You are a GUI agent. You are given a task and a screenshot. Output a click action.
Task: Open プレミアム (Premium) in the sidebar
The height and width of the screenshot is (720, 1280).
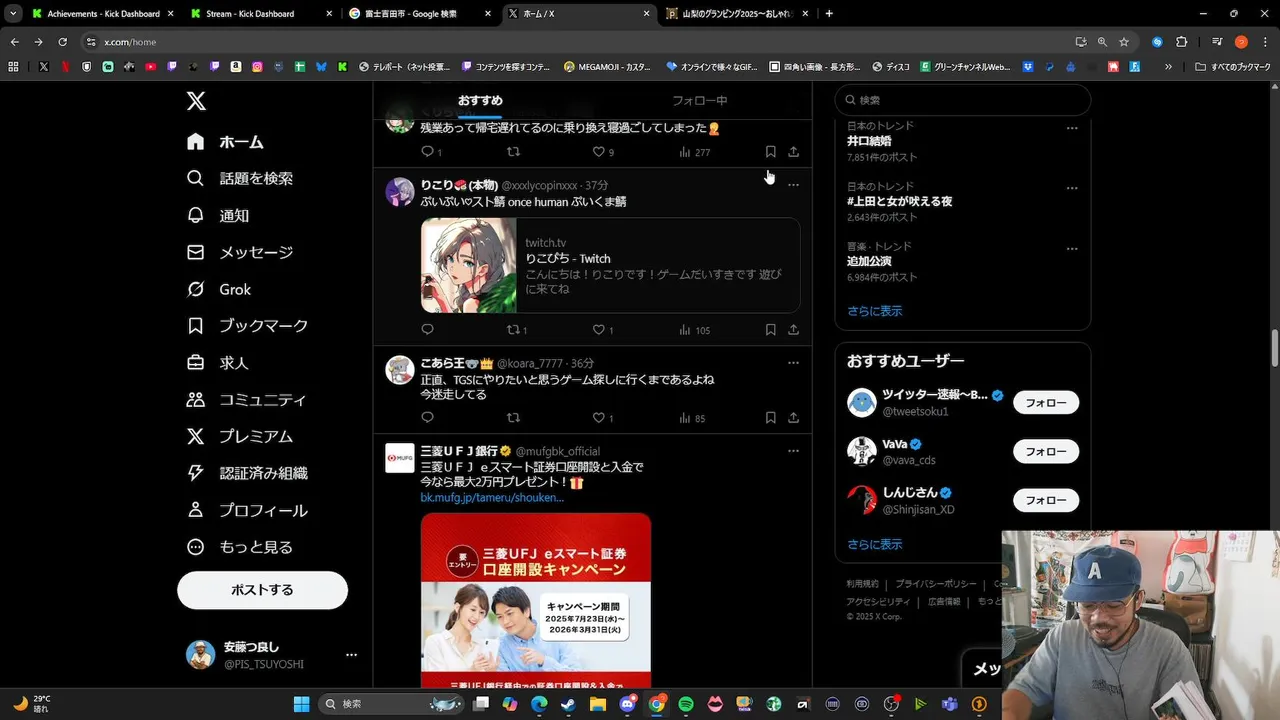(x=240, y=437)
